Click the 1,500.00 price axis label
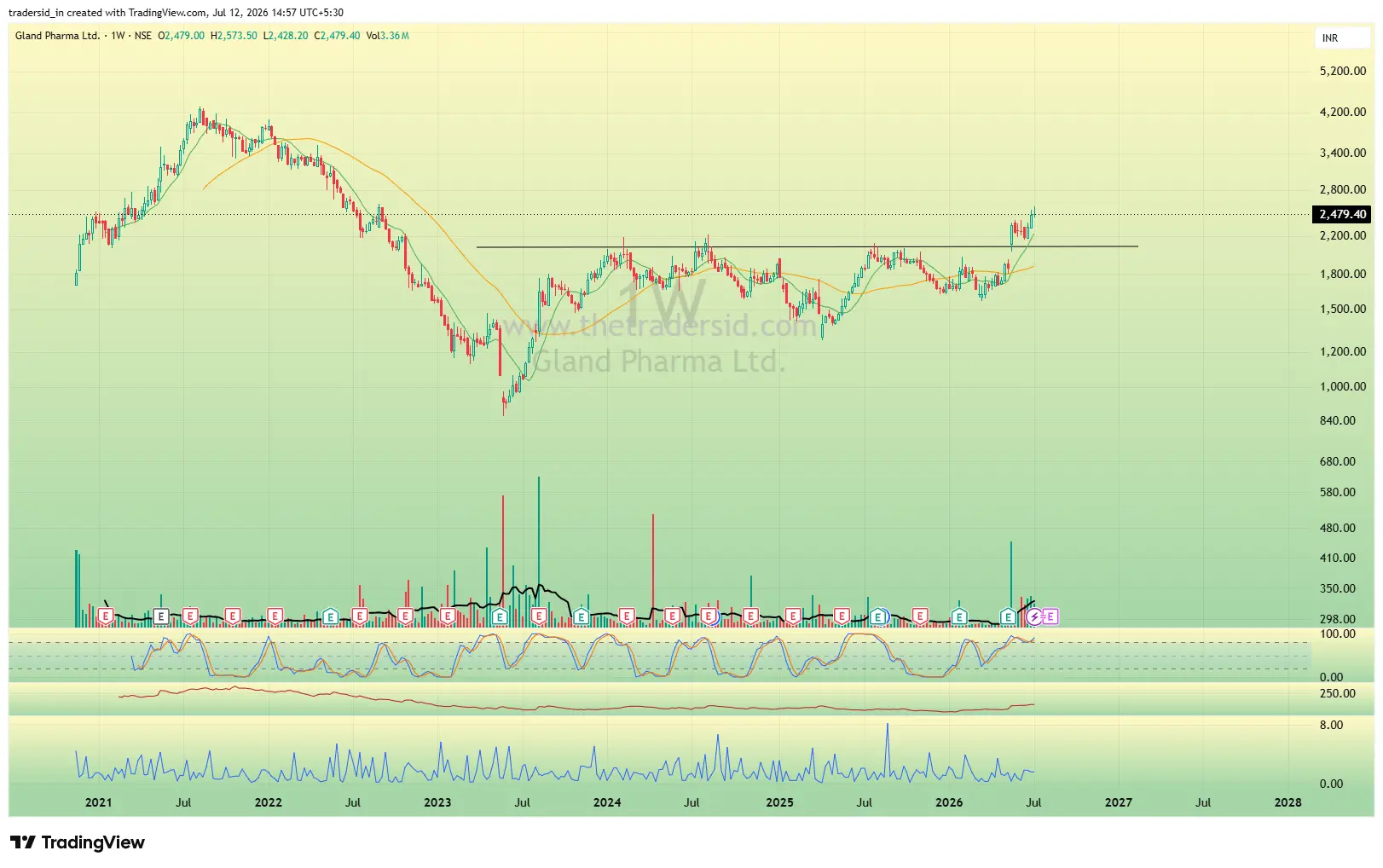 tap(1343, 309)
